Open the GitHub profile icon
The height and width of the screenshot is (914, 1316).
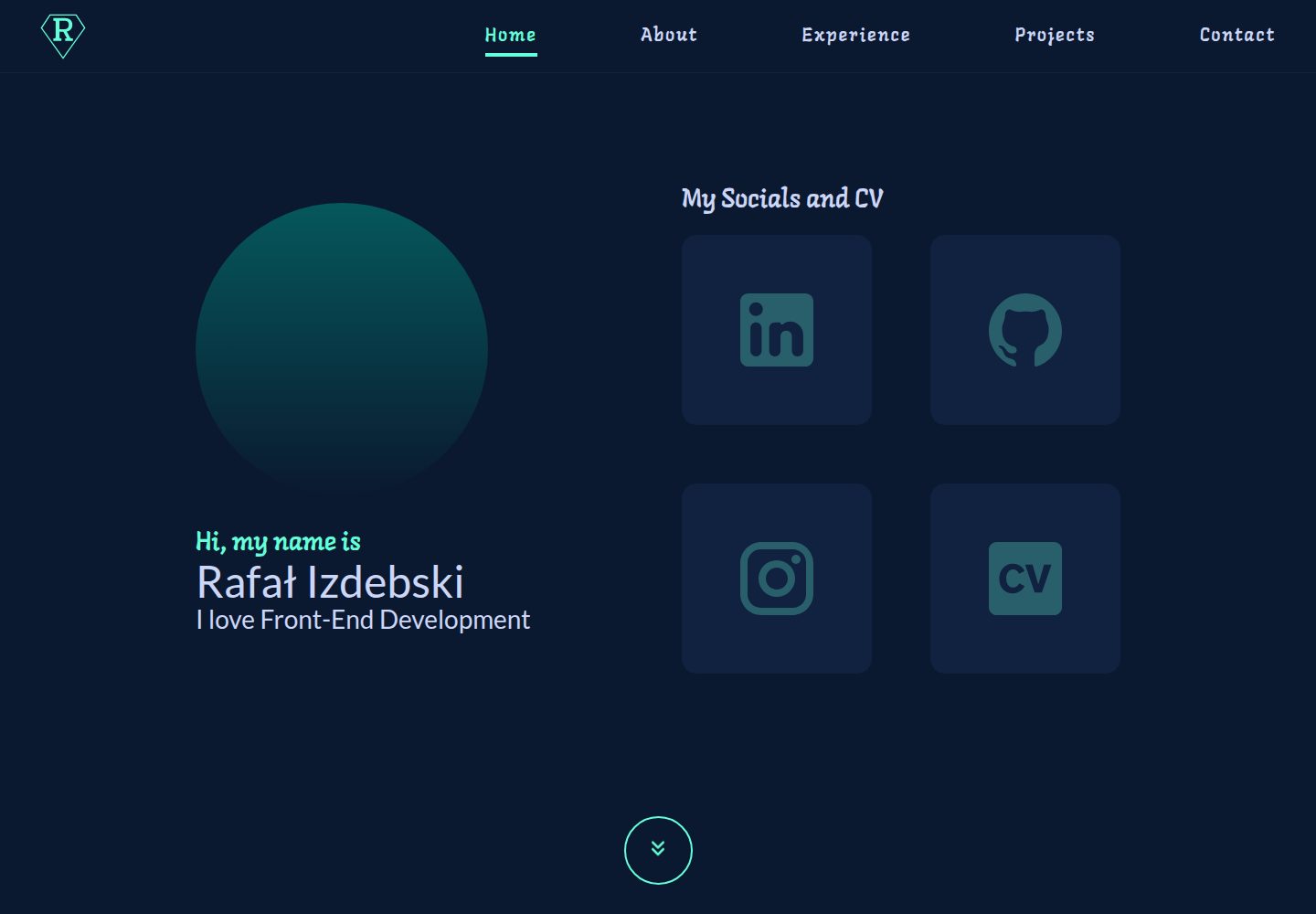click(1025, 330)
